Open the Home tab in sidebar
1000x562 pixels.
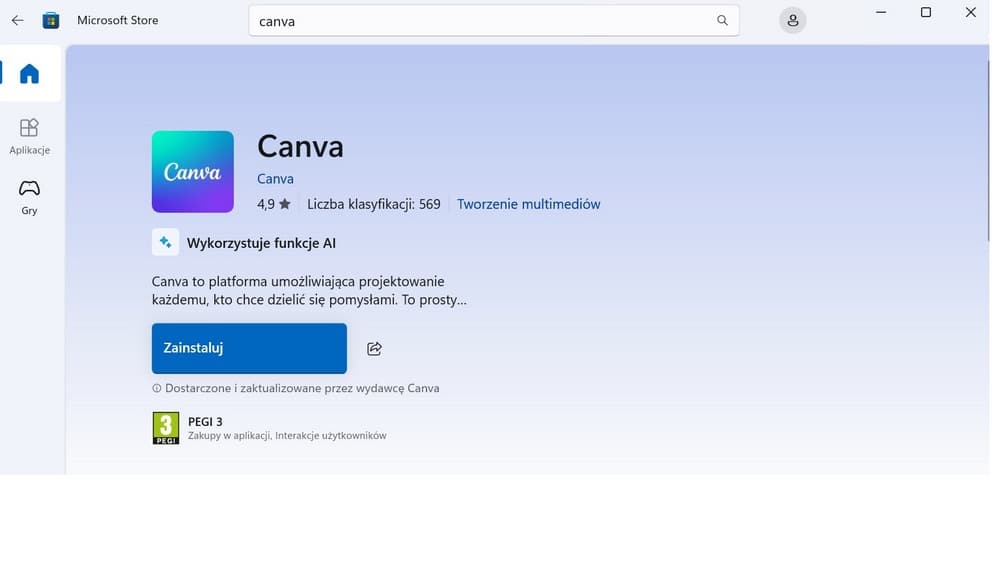(29, 73)
